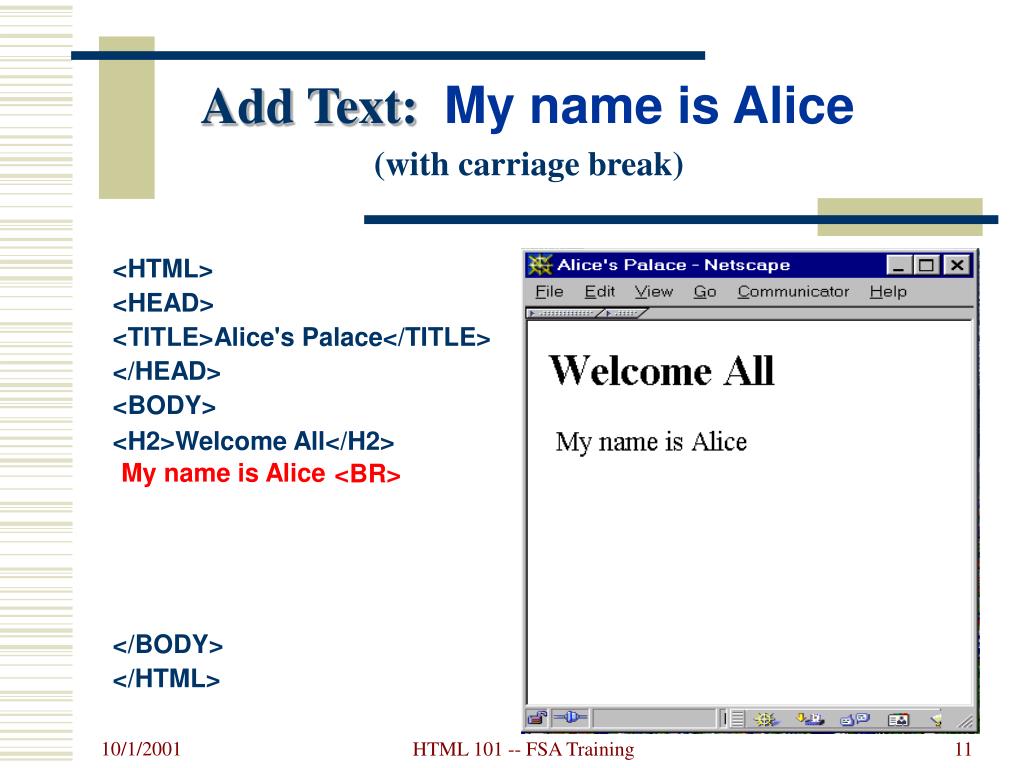Click the 'HTML 101 -- FSA Training' footer
The width and height of the screenshot is (1024, 768).
(523, 749)
